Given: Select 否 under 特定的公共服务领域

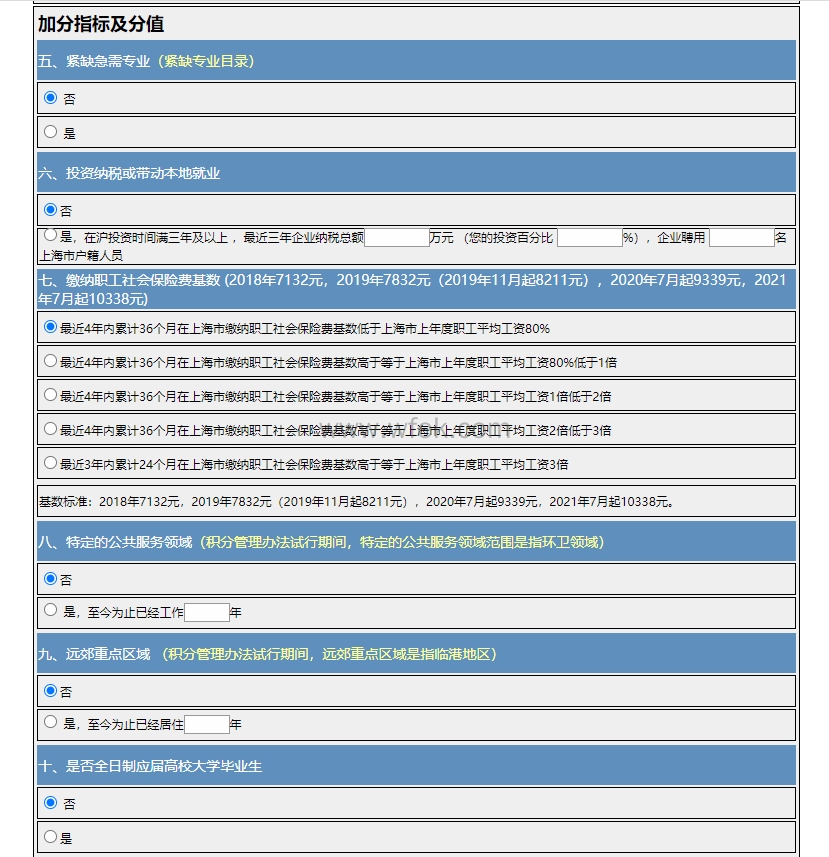Looking at the screenshot, I should point(51,578).
